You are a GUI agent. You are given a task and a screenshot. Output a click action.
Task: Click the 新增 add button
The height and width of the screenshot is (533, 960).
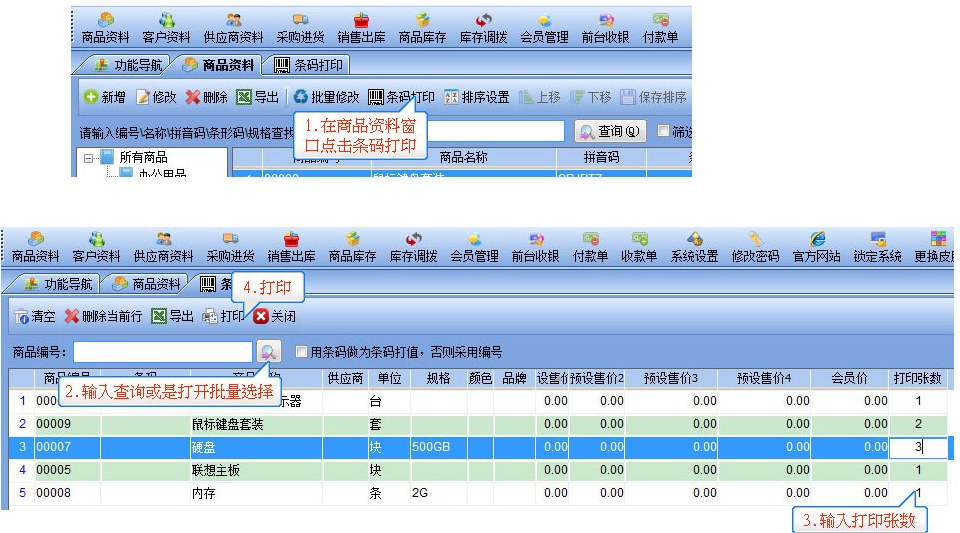click(x=105, y=97)
